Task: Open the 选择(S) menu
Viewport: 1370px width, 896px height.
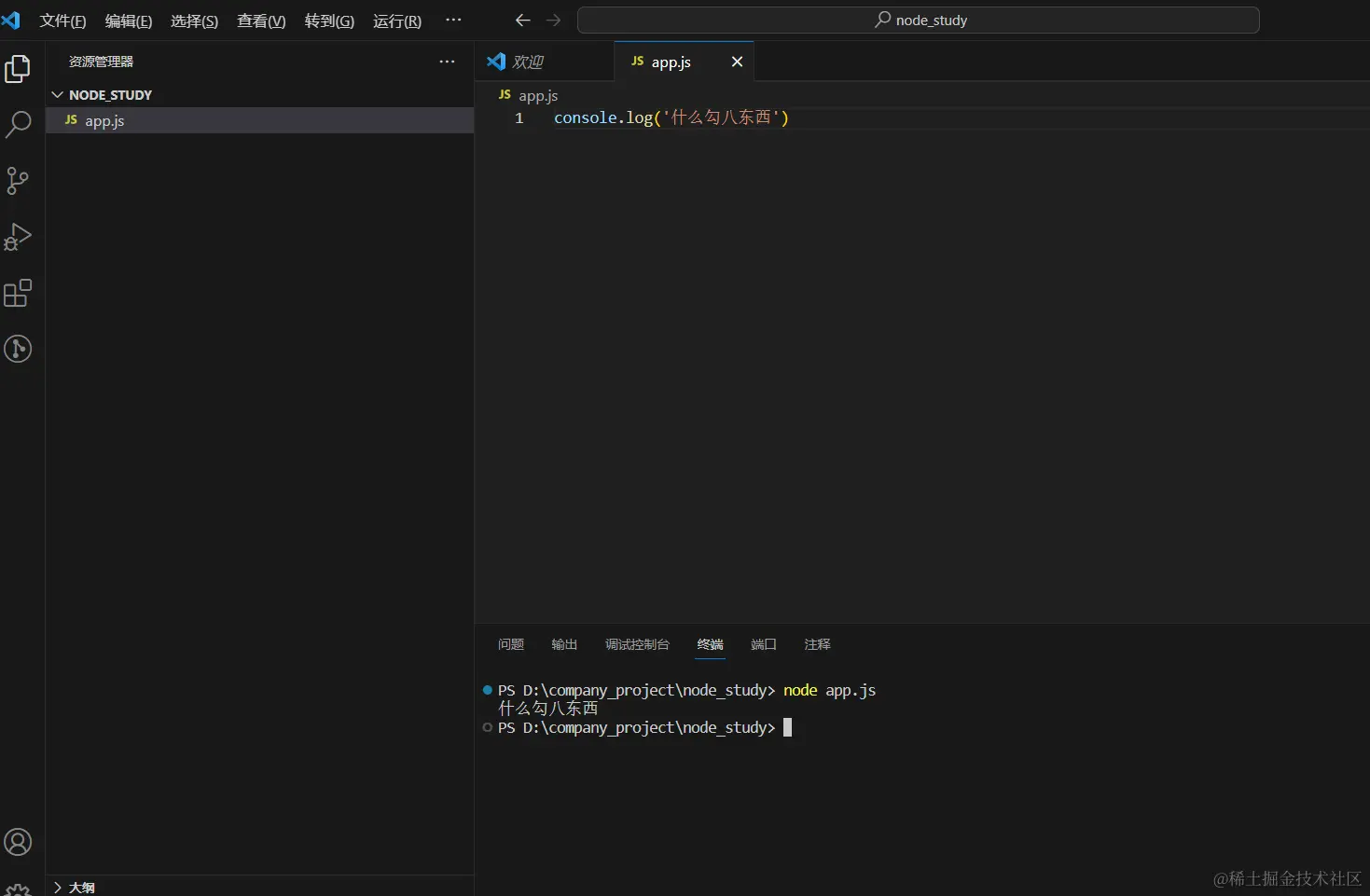Action: click(x=194, y=21)
